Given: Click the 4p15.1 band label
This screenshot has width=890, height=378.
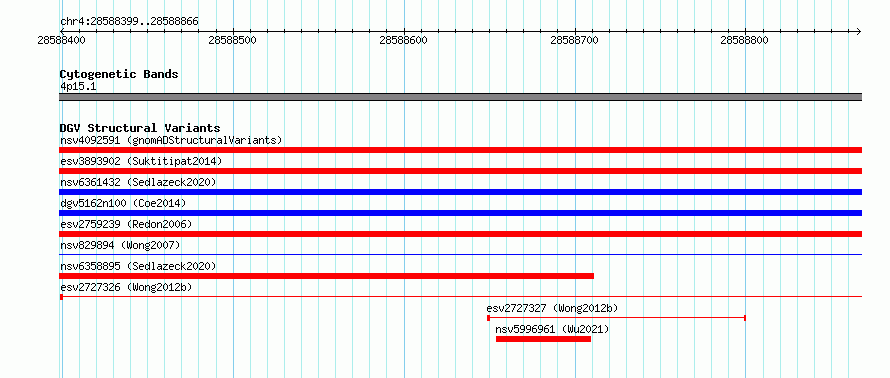Looking at the screenshot, I should click(x=78, y=86).
